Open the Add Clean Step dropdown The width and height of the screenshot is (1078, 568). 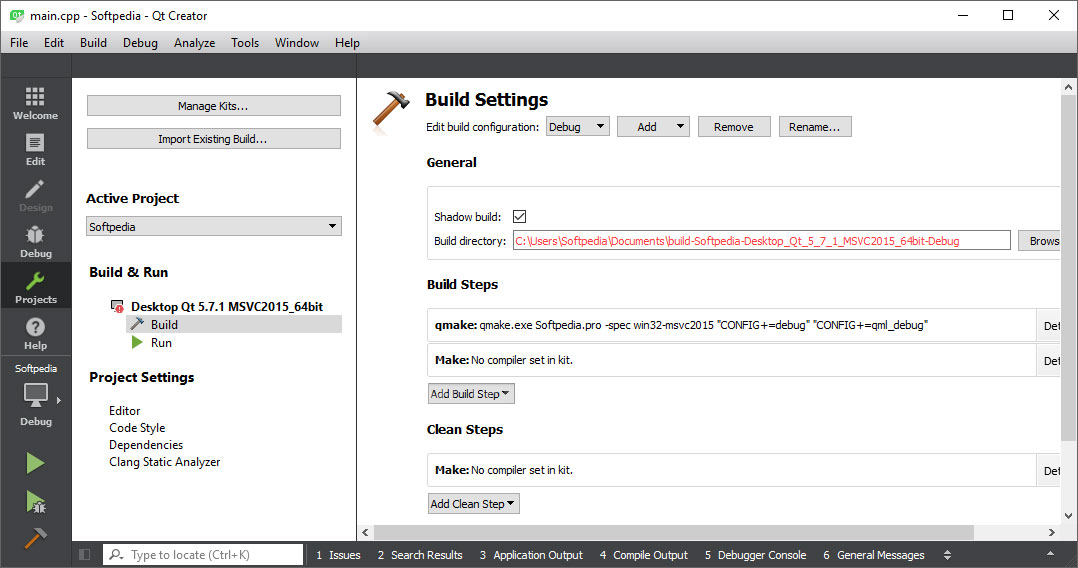point(473,504)
